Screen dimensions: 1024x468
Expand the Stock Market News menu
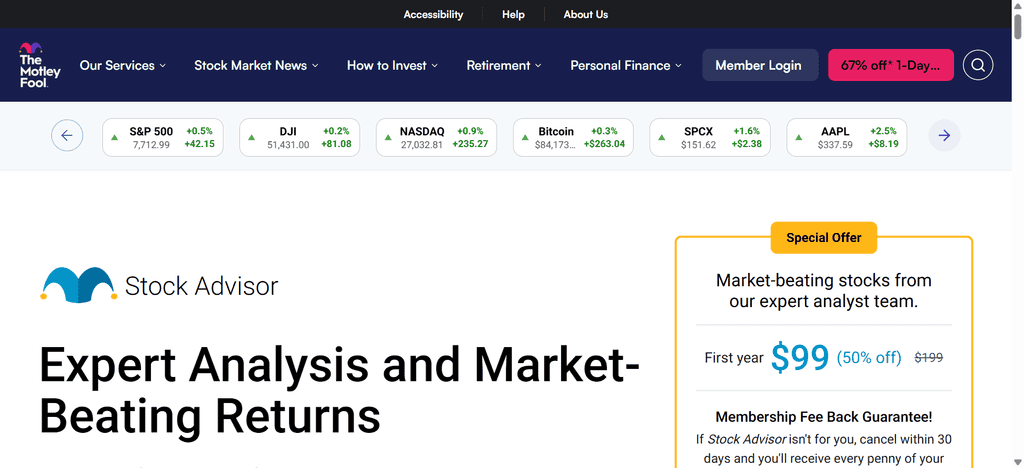click(x=256, y=65)
